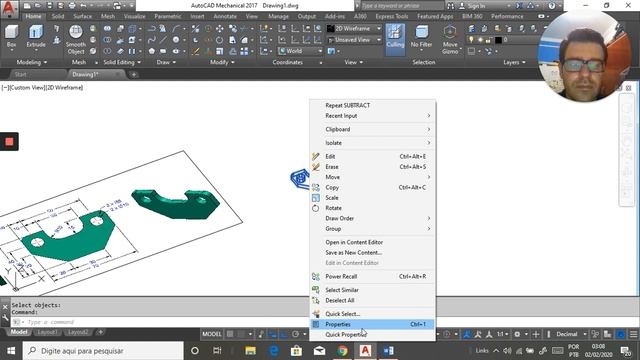Select the Rotate modify tool icon
Screen dimensions: 640x360
coord(220,40)
